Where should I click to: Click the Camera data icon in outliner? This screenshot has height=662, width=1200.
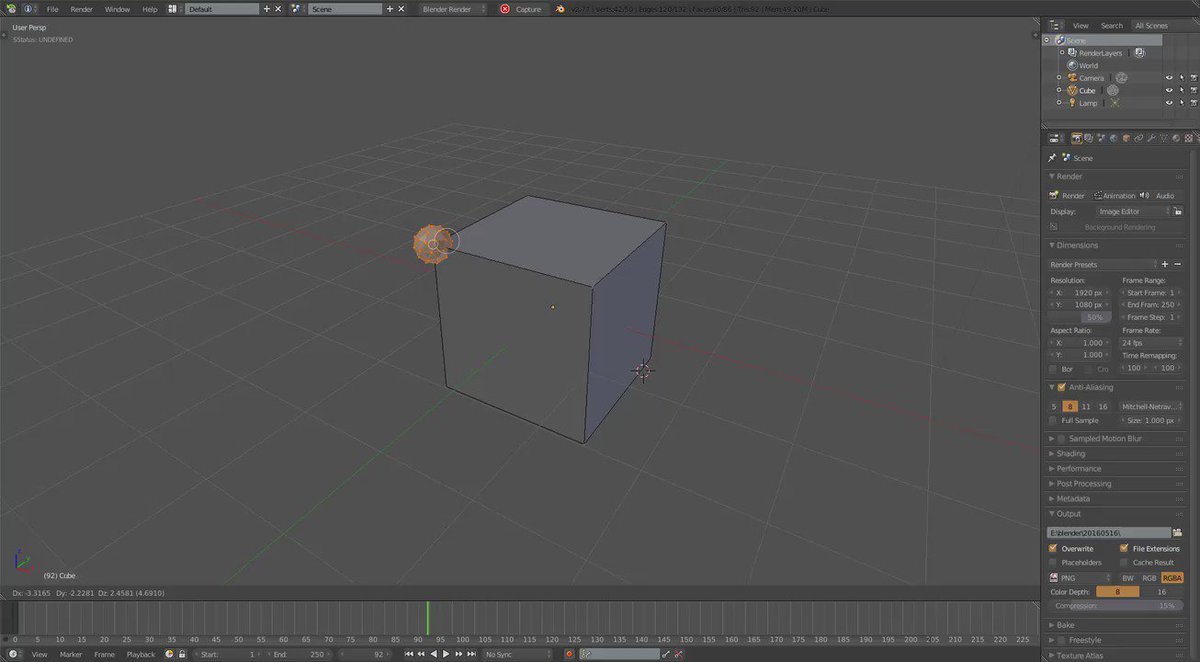click(1121, 78)
